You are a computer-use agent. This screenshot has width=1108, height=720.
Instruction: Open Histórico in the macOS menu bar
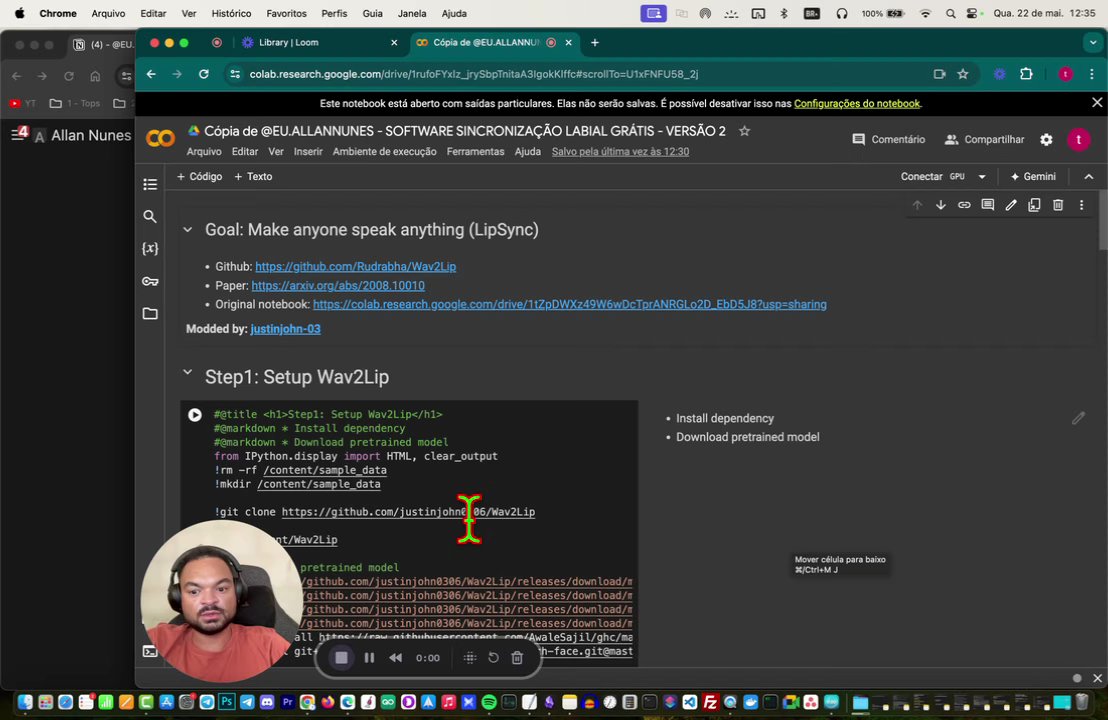231,13
